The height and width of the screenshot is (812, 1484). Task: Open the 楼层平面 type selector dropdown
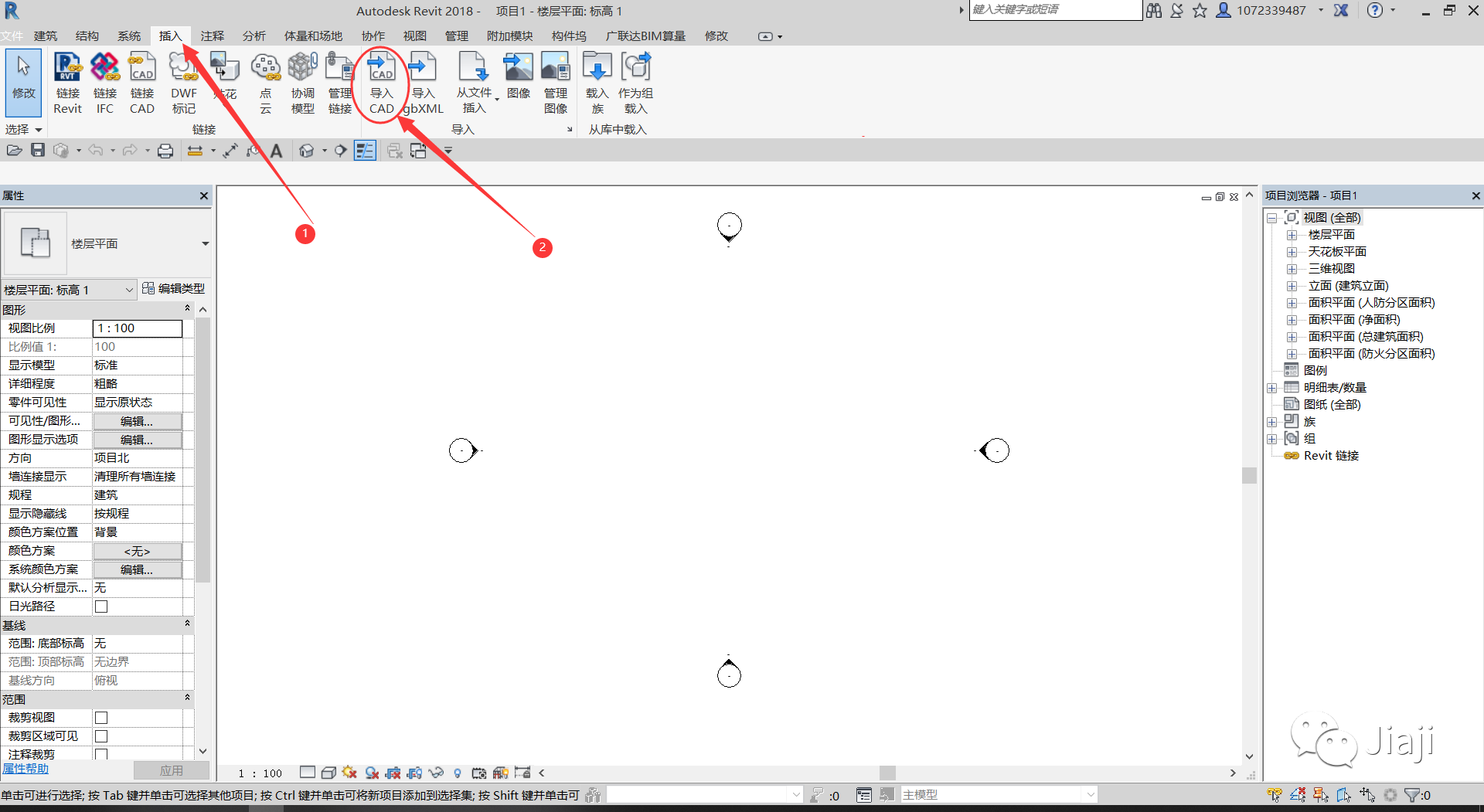coord(205,244)
